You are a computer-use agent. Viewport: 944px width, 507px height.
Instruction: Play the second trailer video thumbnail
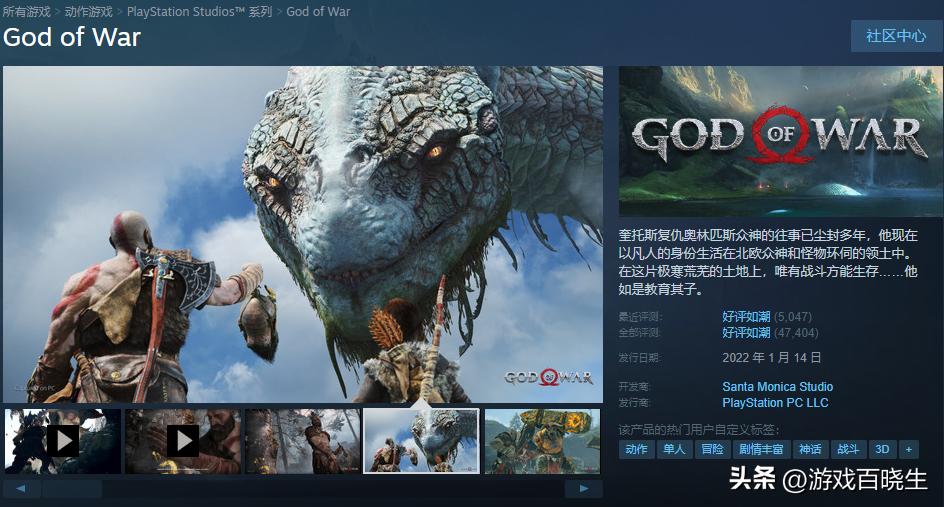tap(182, 441)
